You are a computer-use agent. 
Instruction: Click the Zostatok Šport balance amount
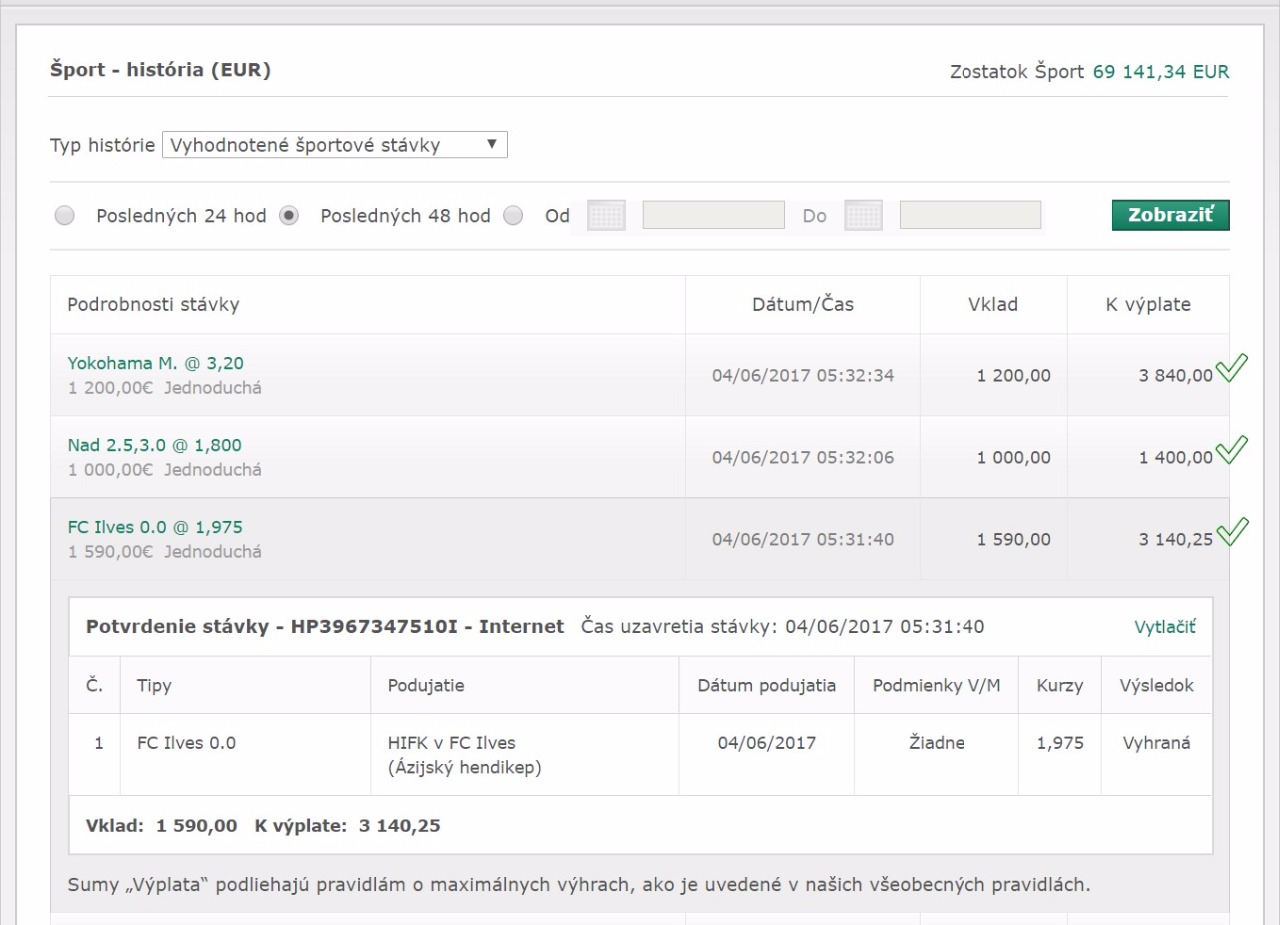[1160, 72]
